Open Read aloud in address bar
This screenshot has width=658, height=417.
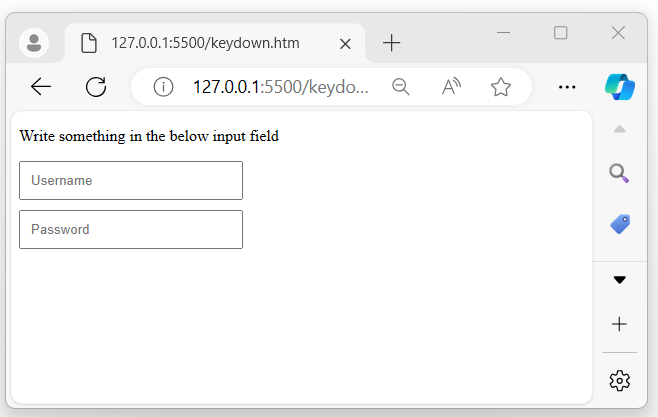451,87
